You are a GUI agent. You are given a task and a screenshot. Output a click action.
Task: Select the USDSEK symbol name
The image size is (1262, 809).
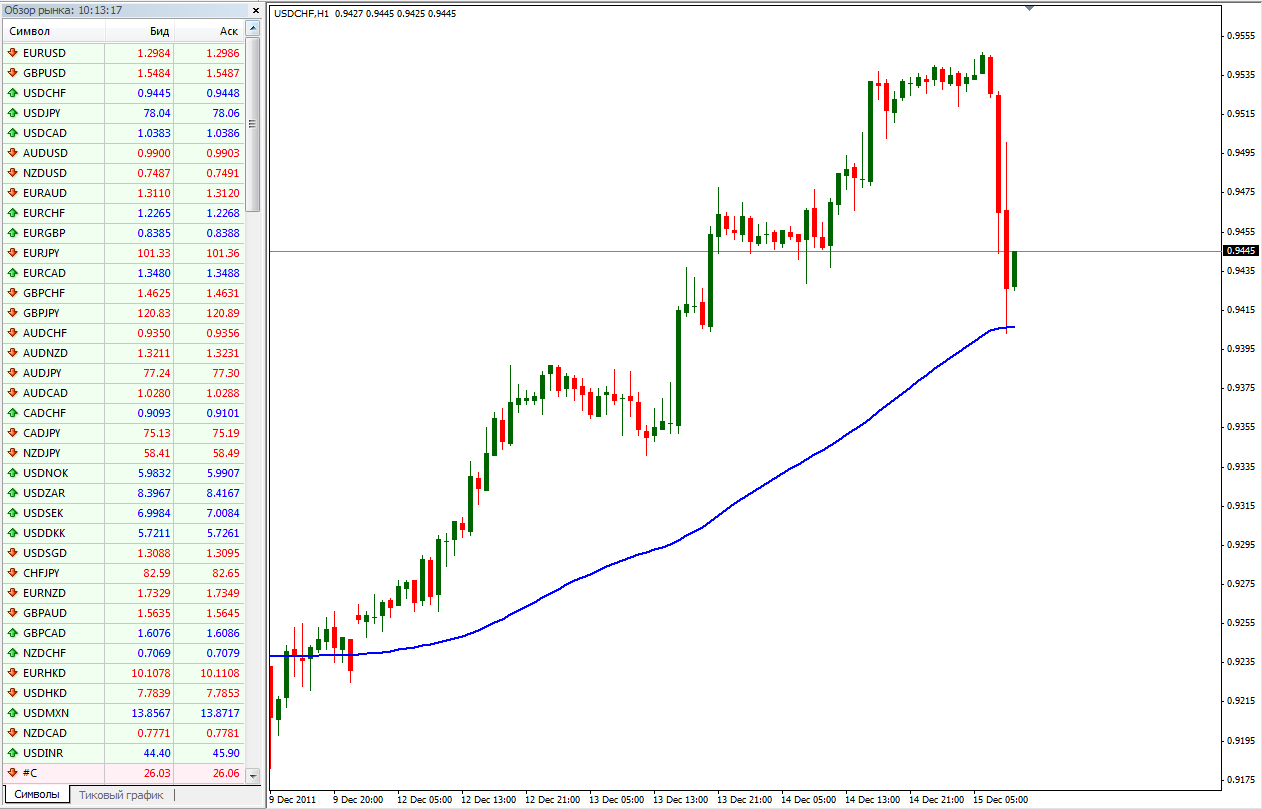pyautogui.click(x=44, y=513)
